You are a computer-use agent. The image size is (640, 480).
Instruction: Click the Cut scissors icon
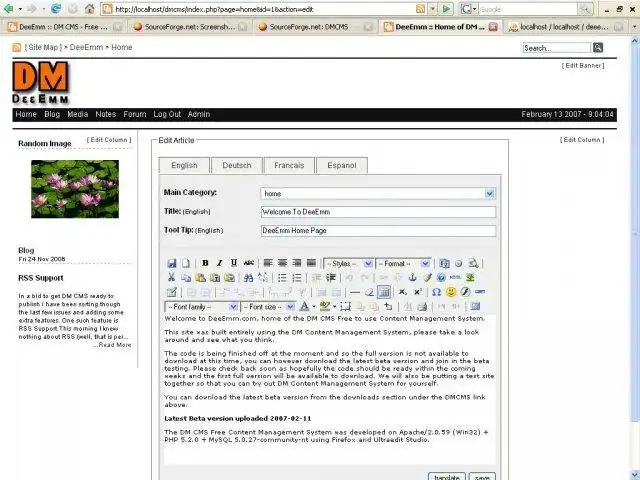pyautogui.click(x=171, y=278)
